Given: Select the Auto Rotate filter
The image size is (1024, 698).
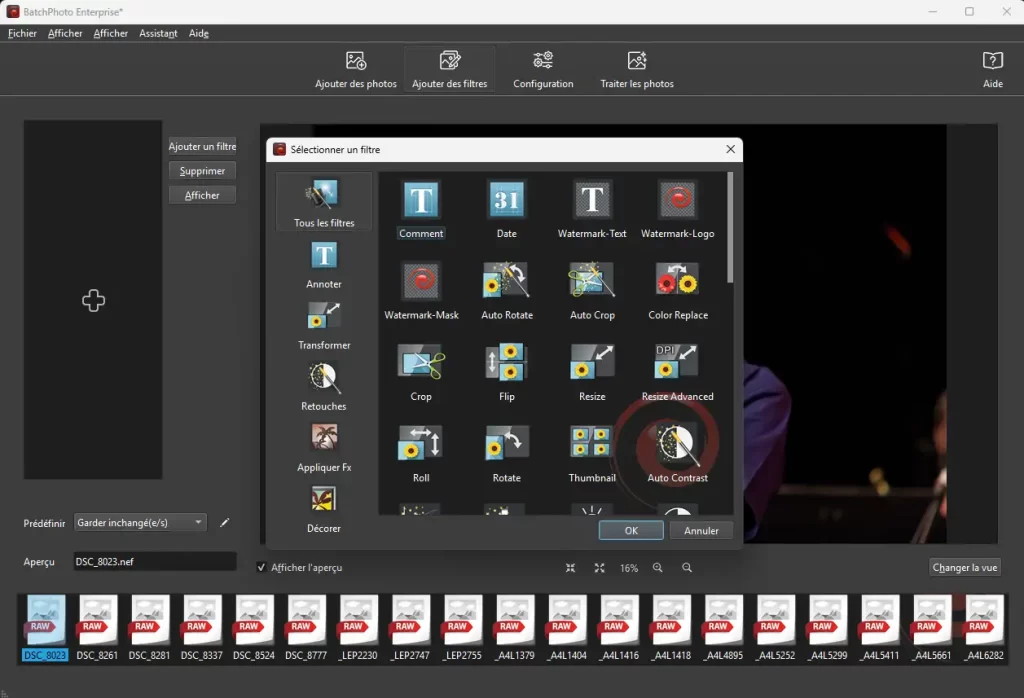Looking at the screenshot, I should (507, 281).
